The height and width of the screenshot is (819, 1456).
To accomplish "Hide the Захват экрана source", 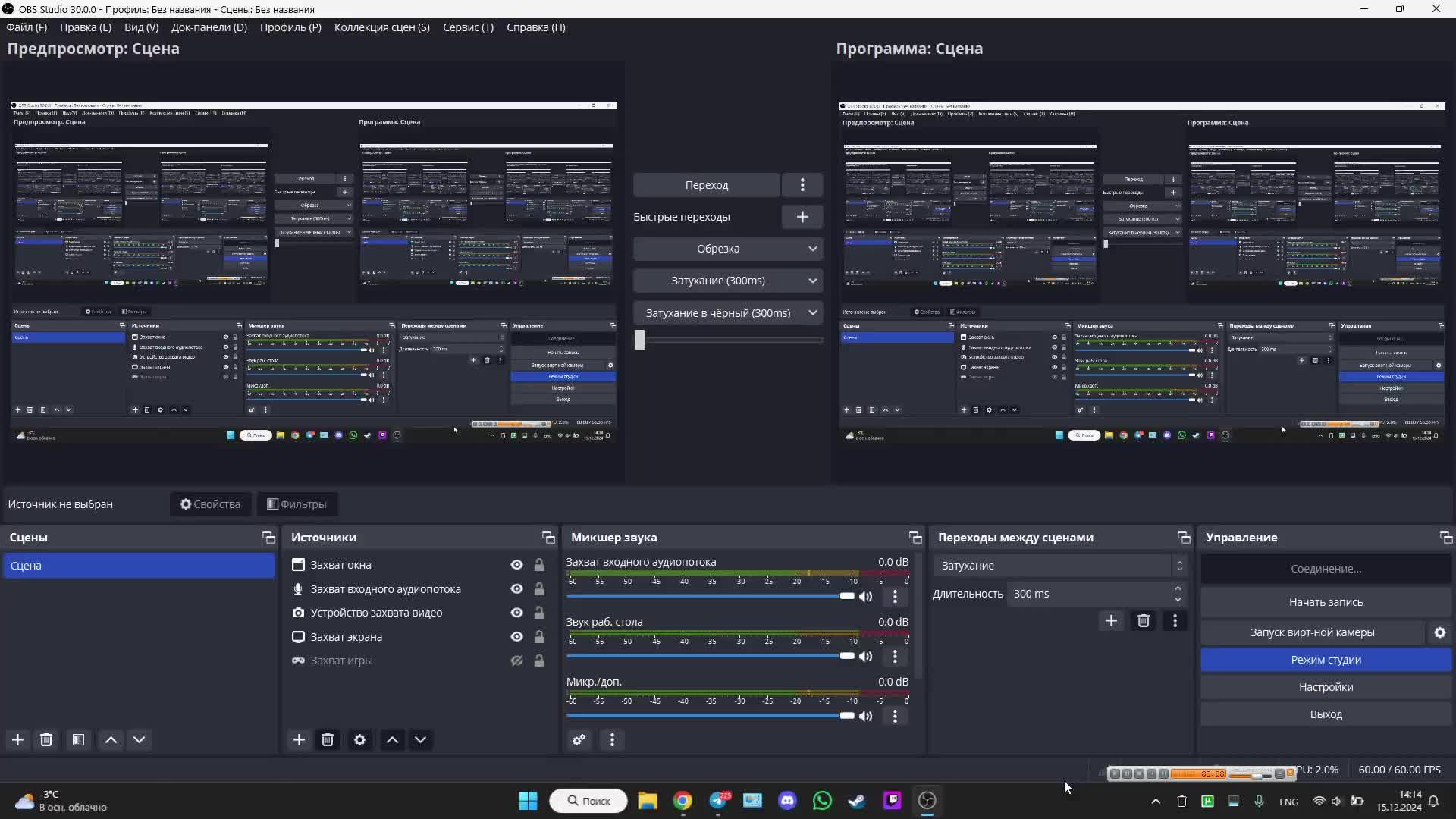I will point(516,637).
